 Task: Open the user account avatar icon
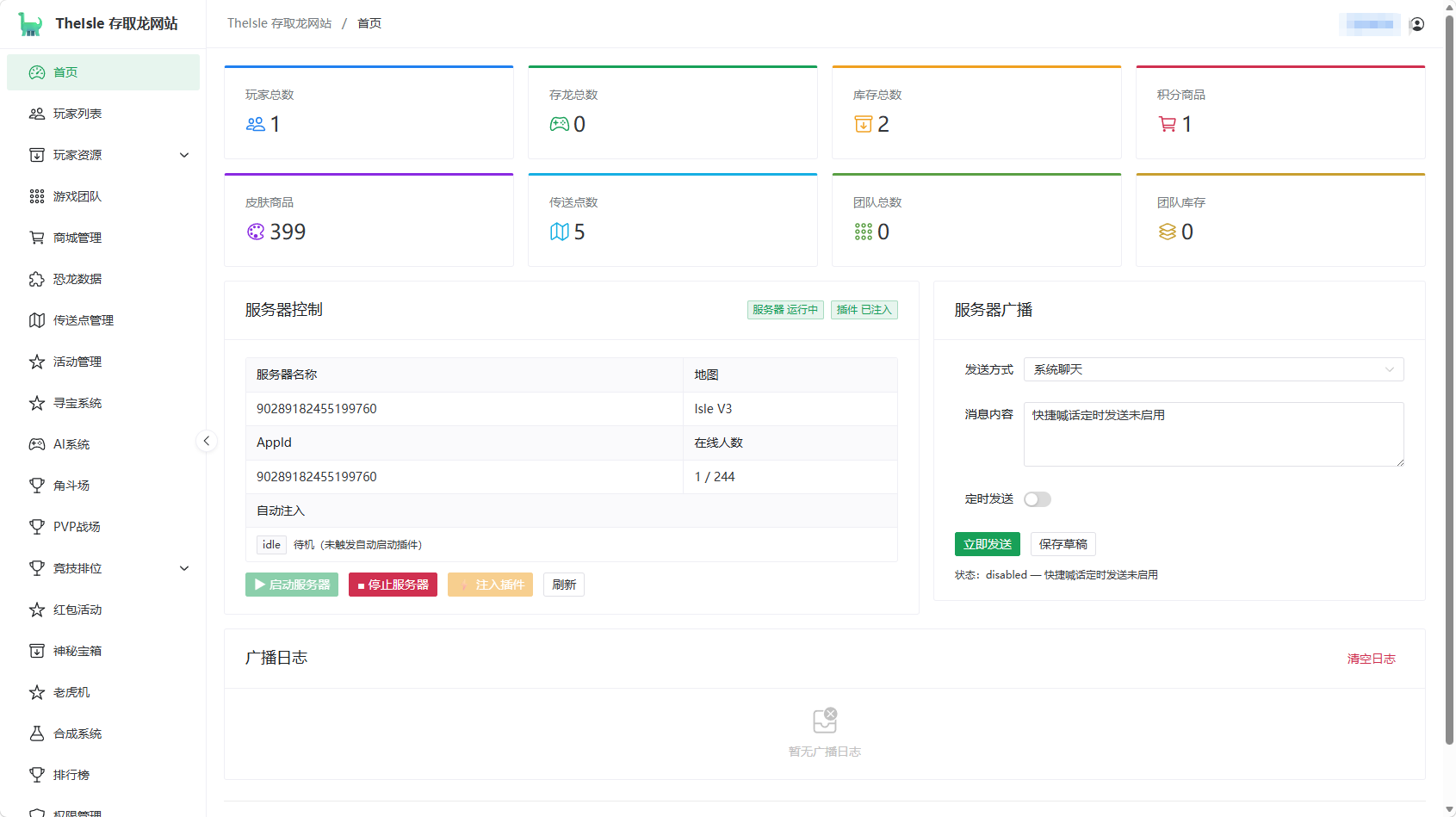tap(1417, 24)
